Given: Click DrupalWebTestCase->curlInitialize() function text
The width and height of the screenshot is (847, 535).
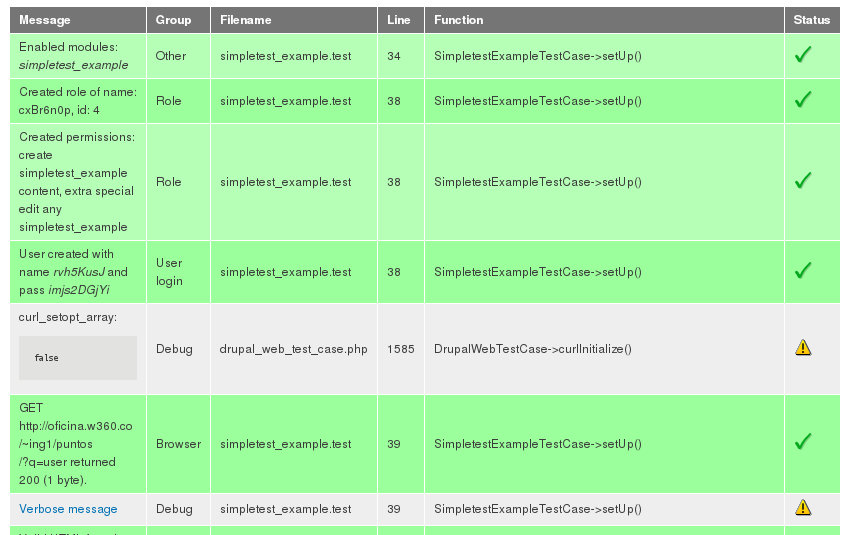Looking at the screenshot, I should tap(532, 349).
